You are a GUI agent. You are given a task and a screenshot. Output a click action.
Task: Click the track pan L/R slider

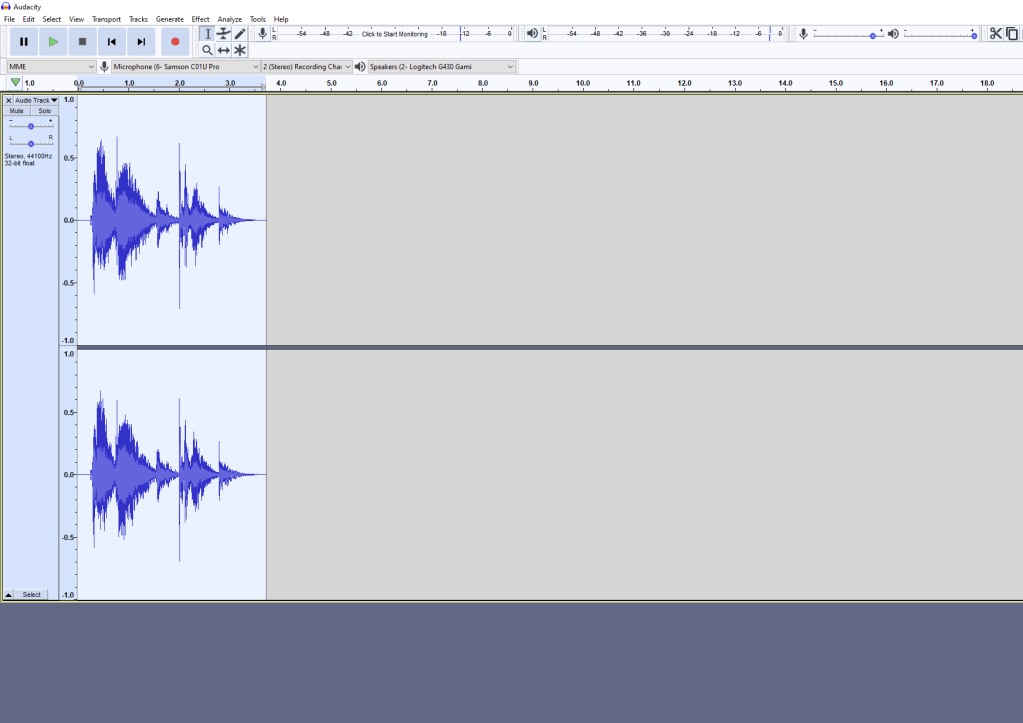pos(31,143)
